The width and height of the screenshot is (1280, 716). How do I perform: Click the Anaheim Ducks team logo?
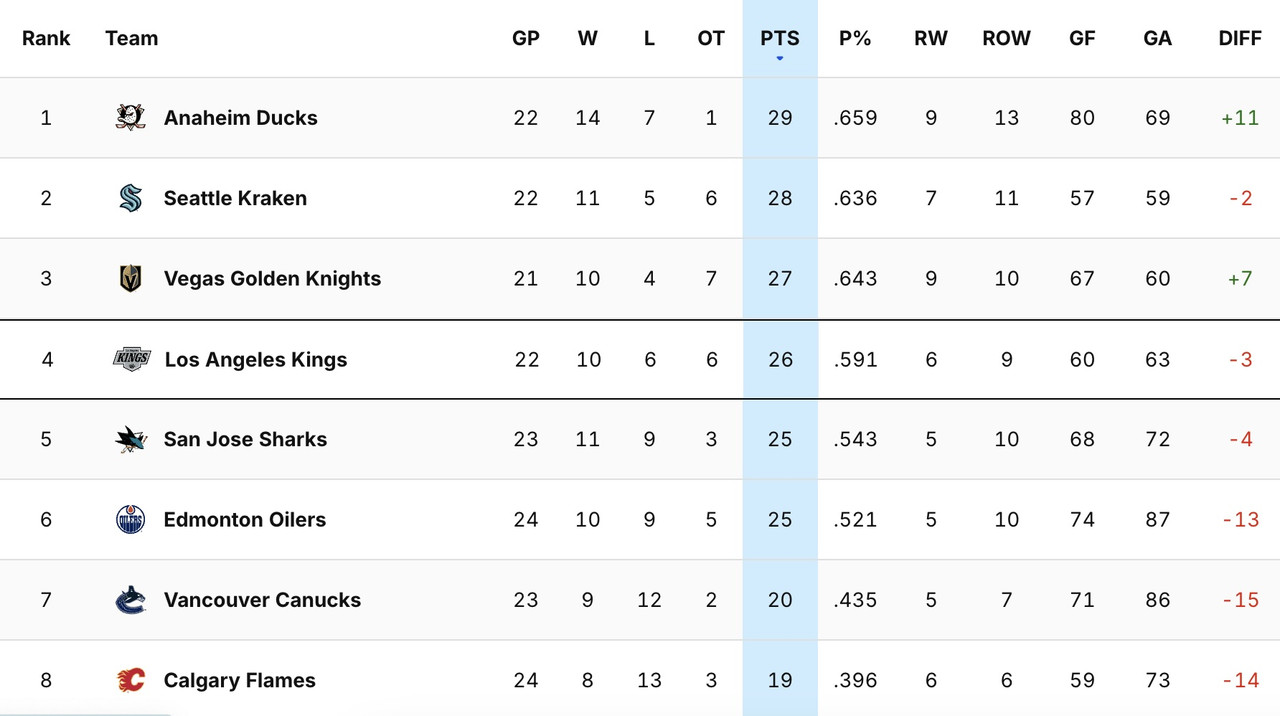click(131, 117)
